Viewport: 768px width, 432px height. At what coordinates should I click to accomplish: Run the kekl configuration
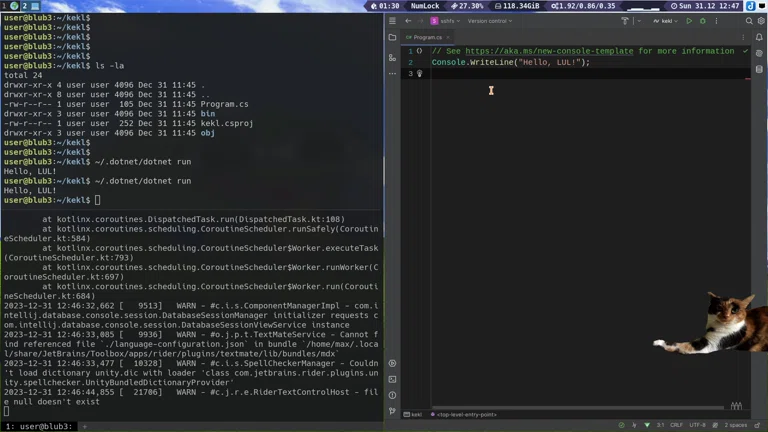[689, 20]
